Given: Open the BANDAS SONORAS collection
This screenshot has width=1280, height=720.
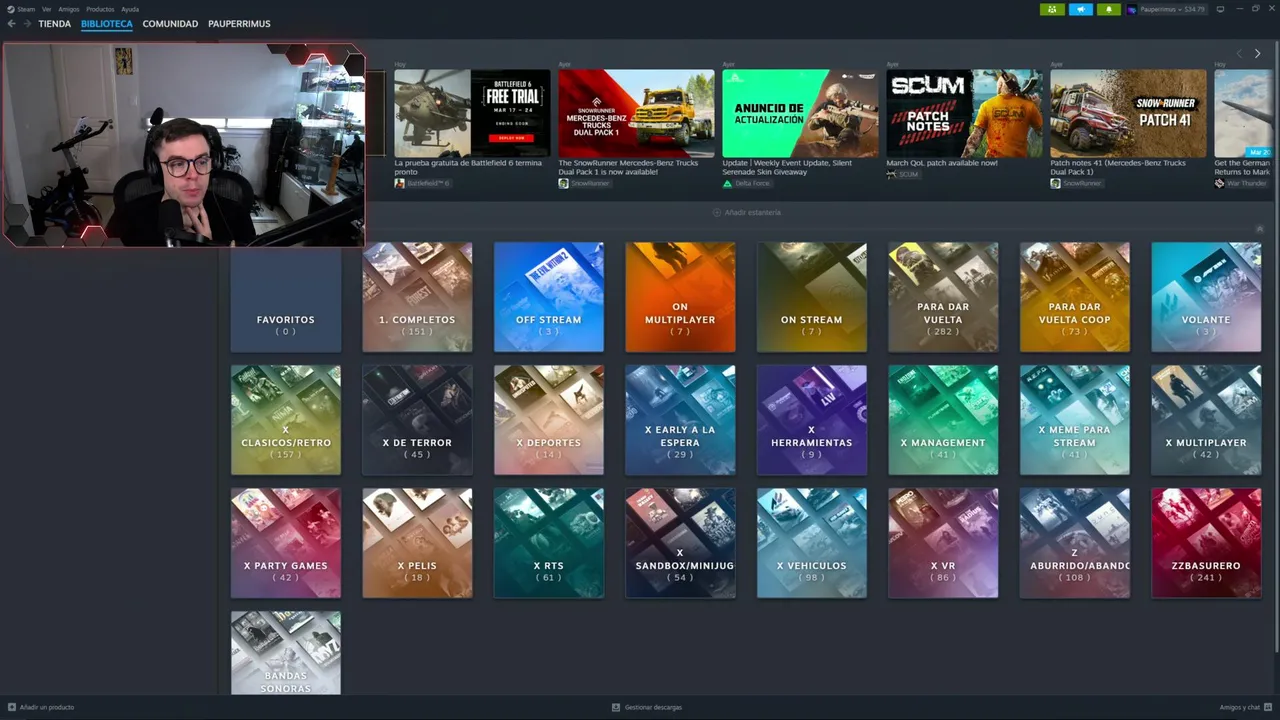Looking at the screenshot, I should [x=286, y=653].
